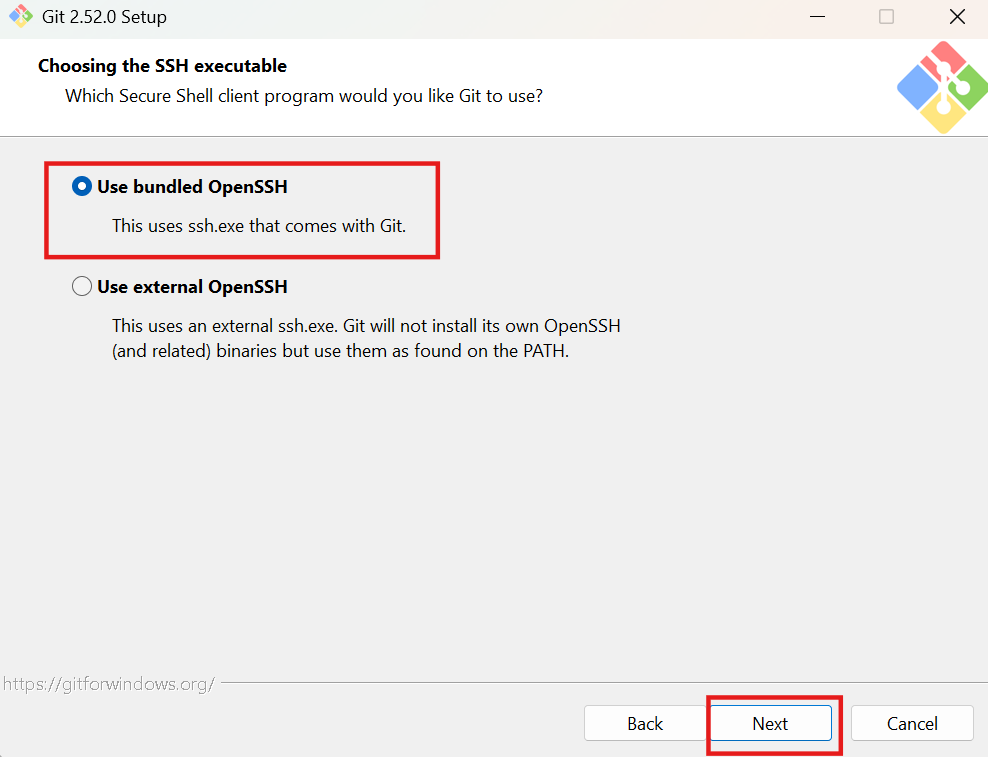The height and width of the screenshot is (757, 988).
Task: Go to the previous page with Back
Action: pyautogui.click(x=645, y=723)
